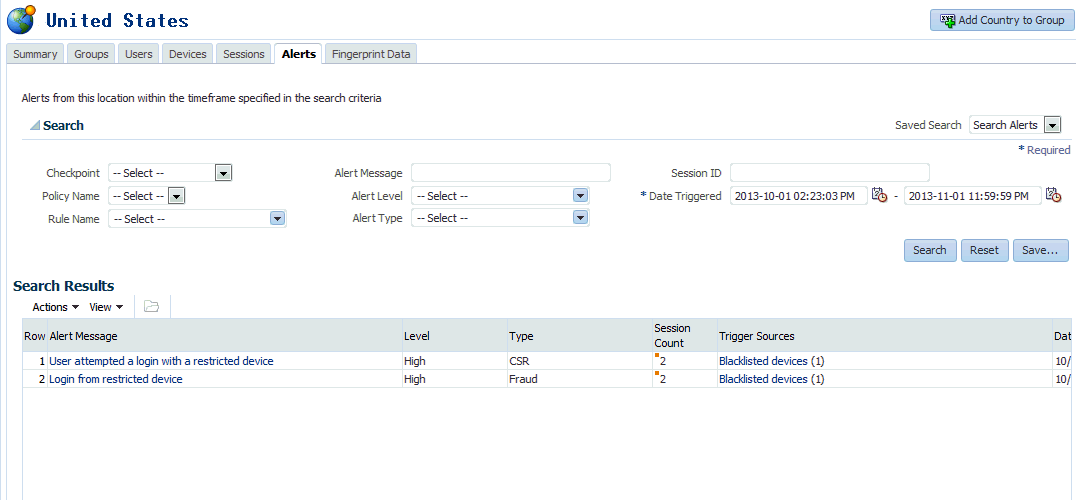Viewport: 1076px width, 500px height.
Task: Open the Alert Level dropdown
Action: click(581, 195)
